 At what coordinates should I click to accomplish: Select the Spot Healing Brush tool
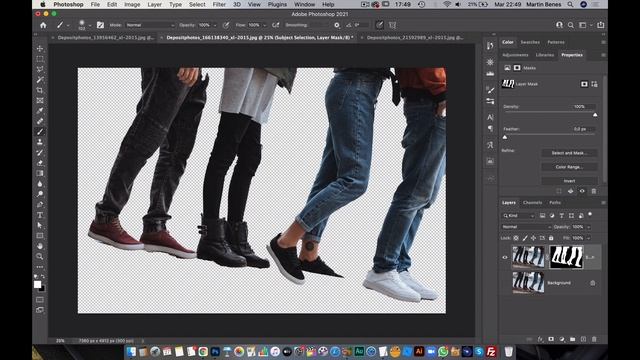pos(40,121)
